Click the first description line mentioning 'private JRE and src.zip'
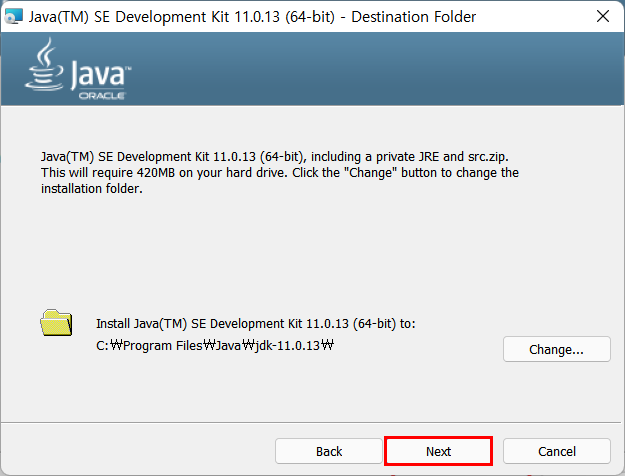This screenshot has height=476, width=625. [x=275, y=157]
